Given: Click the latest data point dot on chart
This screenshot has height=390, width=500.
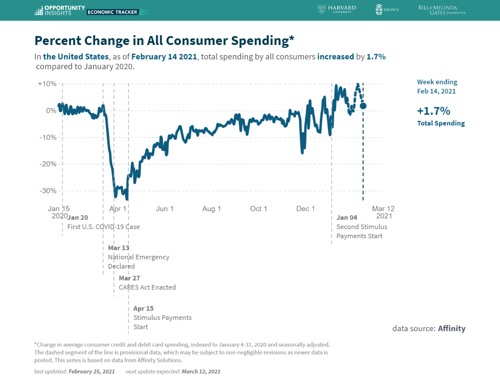Looking at the screenshot, I should [x=363, y=106].
